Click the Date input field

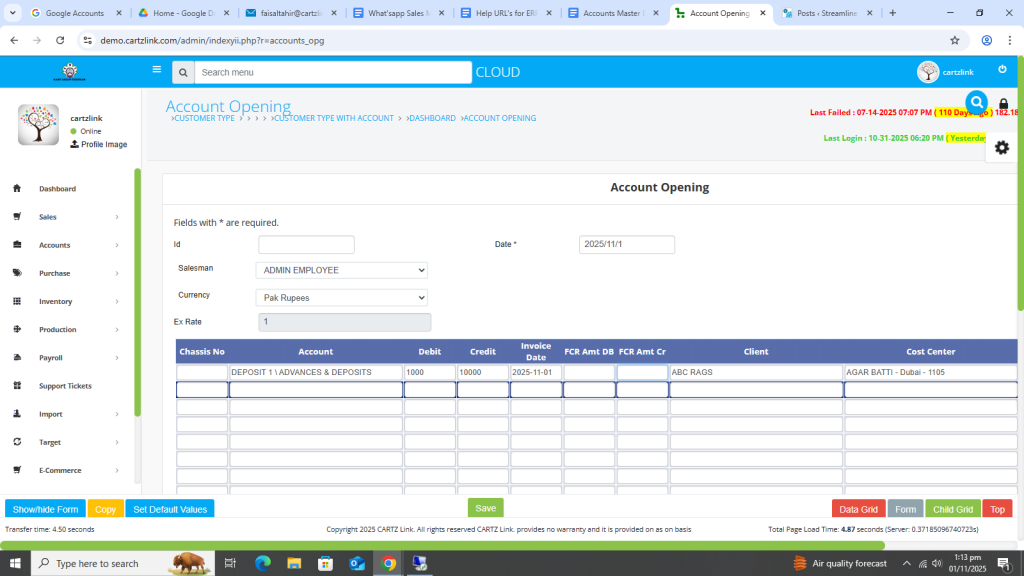pos(626,245)
